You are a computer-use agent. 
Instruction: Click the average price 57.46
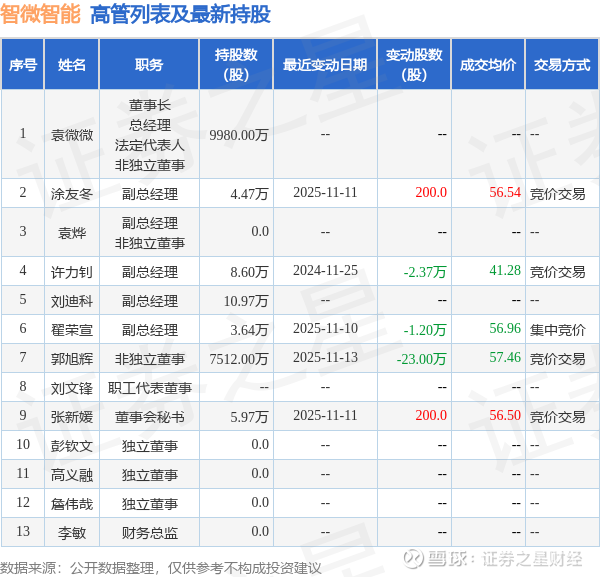click(505, 357)
